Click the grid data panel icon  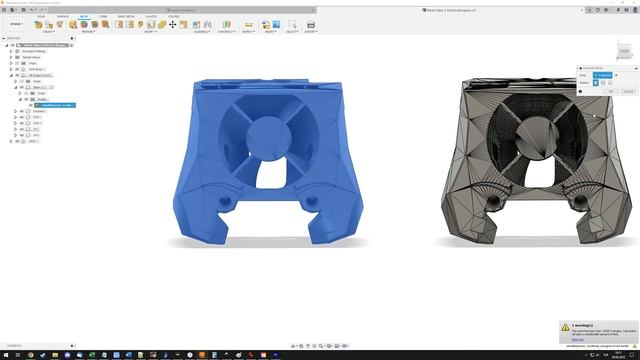pyautogui.click(x=4, y=10)
